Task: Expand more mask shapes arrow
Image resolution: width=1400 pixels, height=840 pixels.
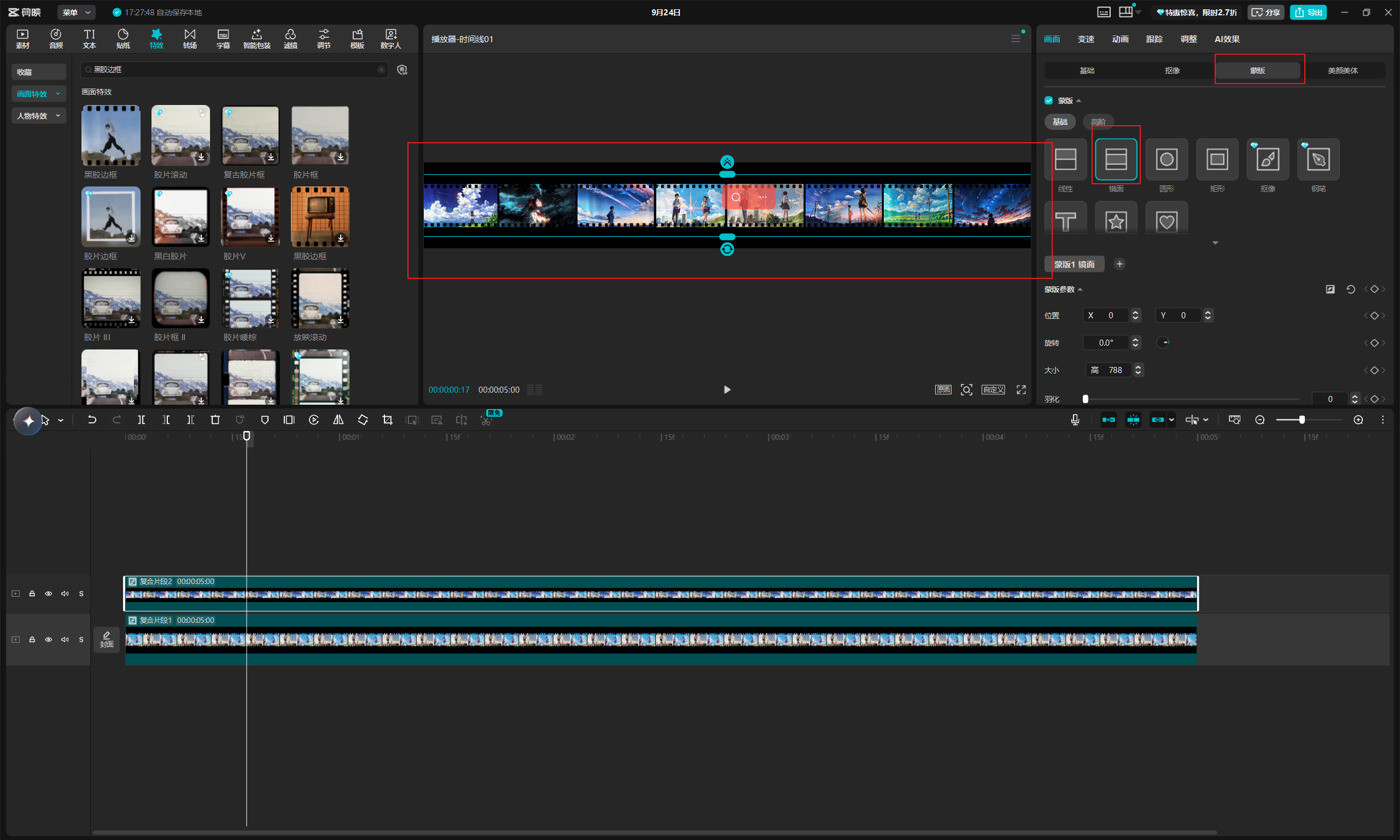Action: coord(1215,243)
